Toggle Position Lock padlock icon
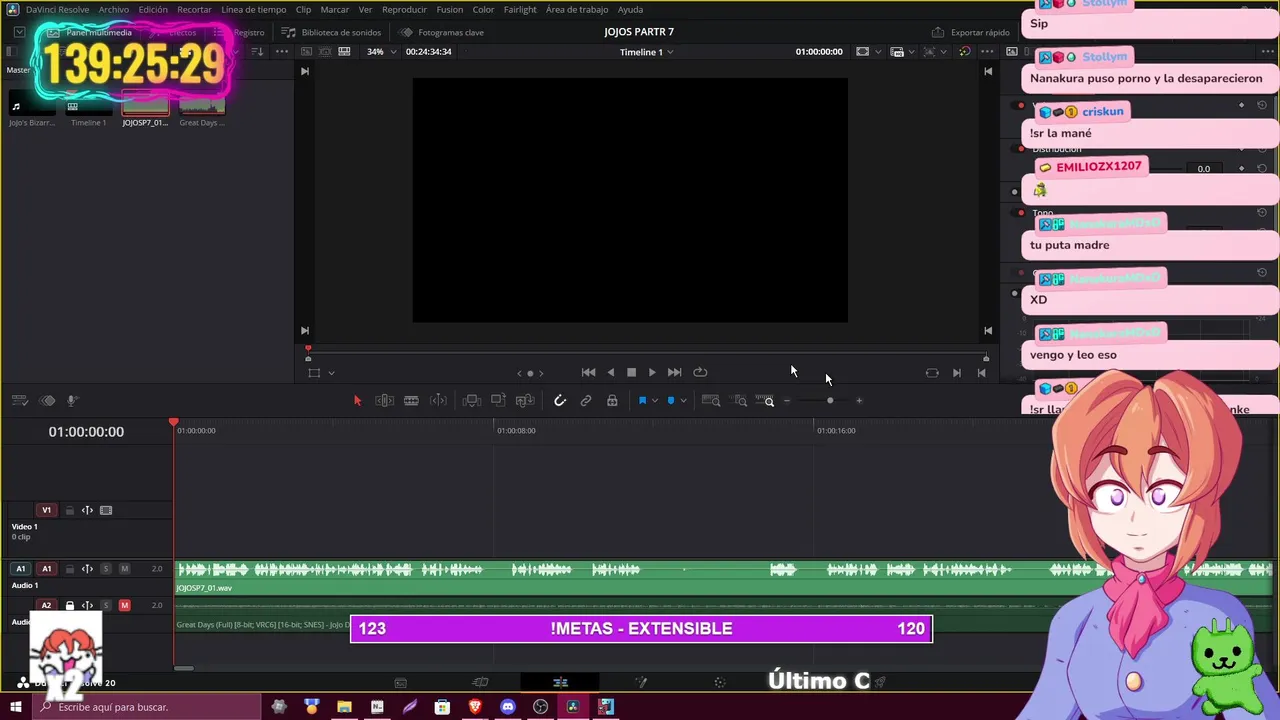This screenshot has width=1280, height=720. pos(612,401)
